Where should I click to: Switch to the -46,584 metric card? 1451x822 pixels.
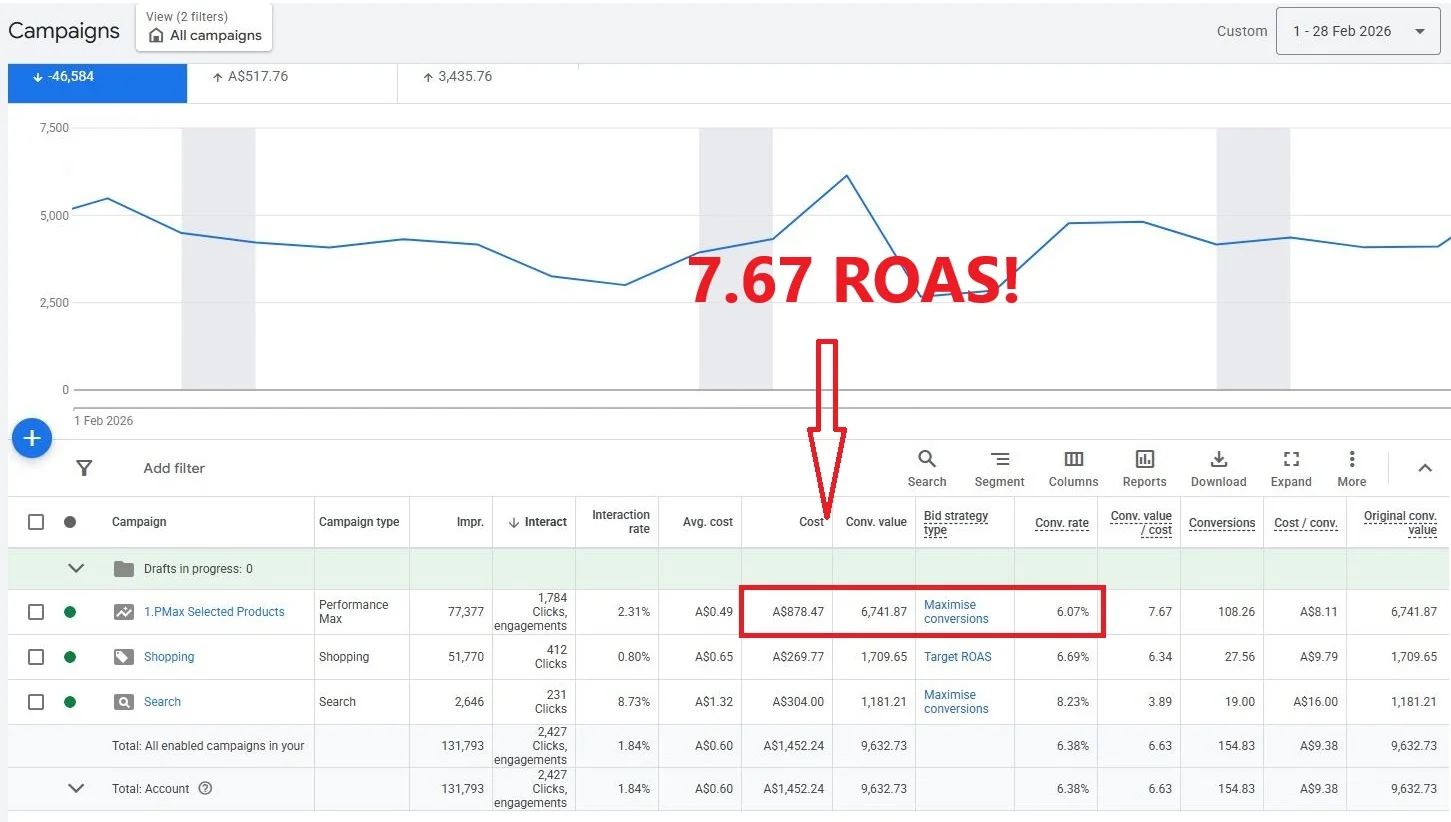[96, 76]
